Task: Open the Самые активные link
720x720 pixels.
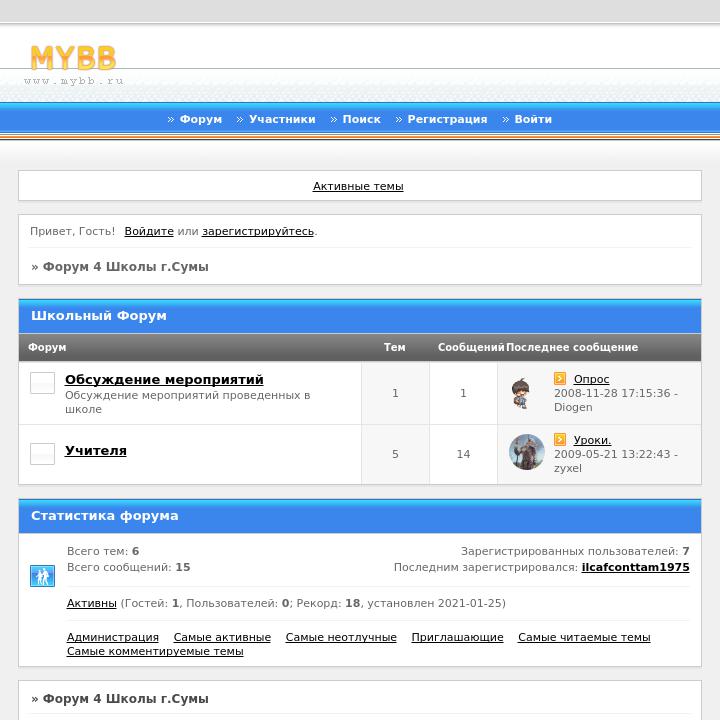Action: pos(222,637)
